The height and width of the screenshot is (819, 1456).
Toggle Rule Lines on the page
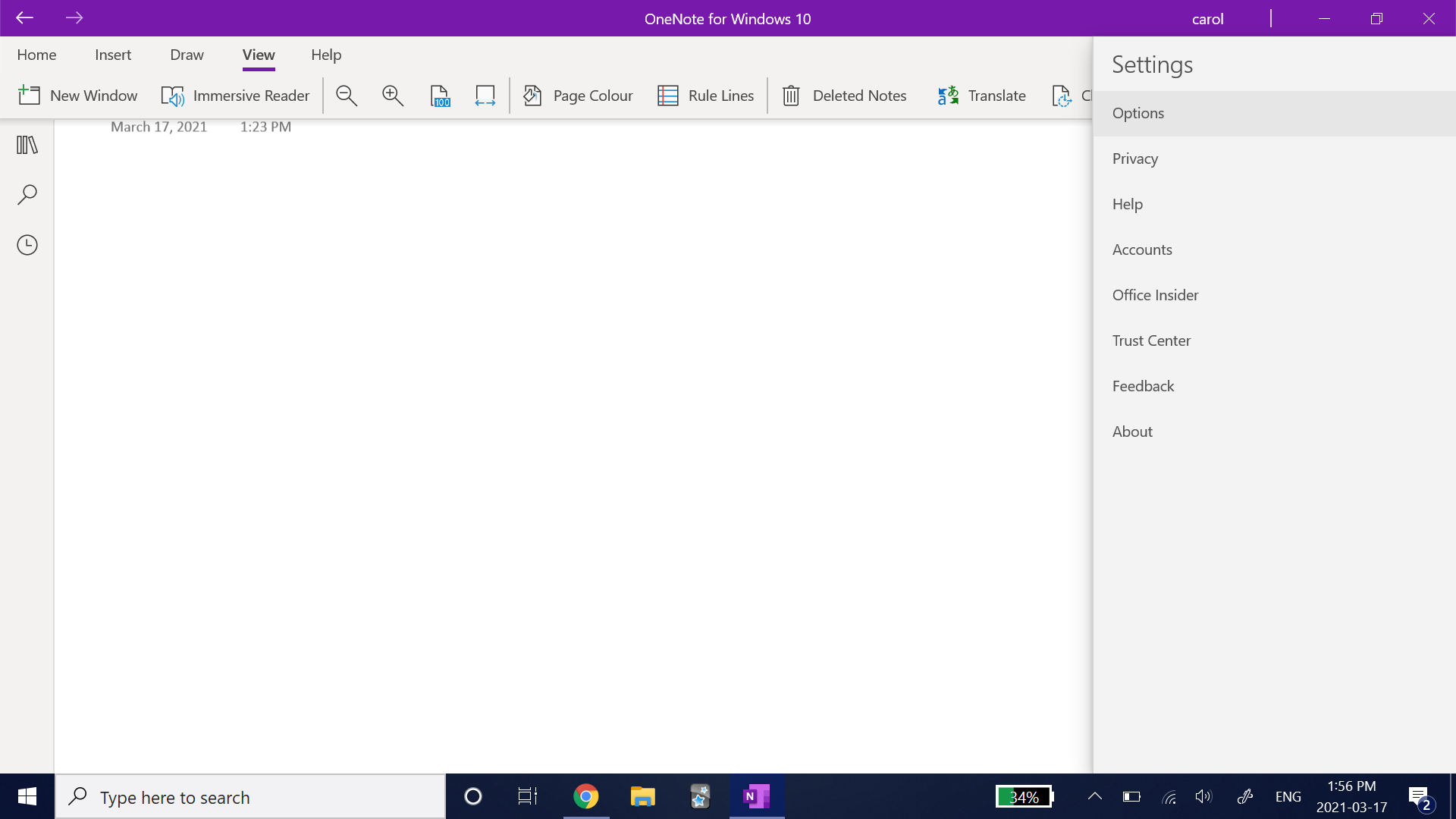click(x=706, y=96)
